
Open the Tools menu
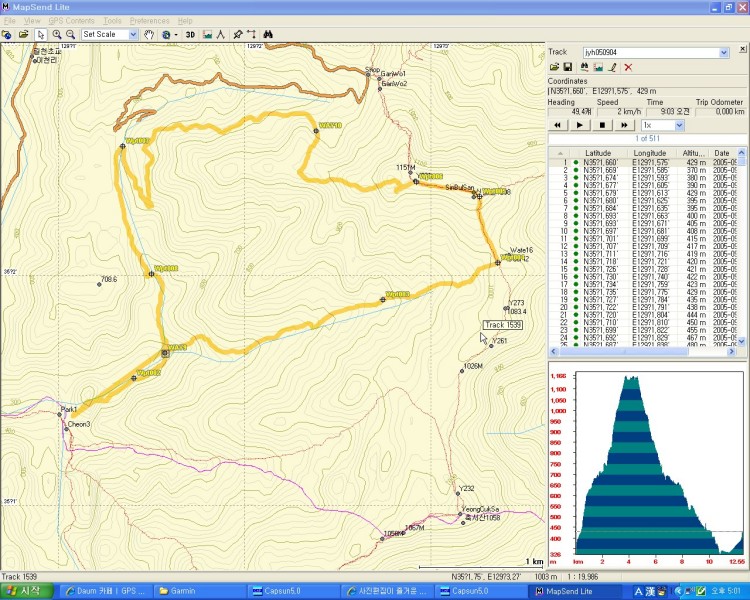pyautogui.click(x=112, y=21)
